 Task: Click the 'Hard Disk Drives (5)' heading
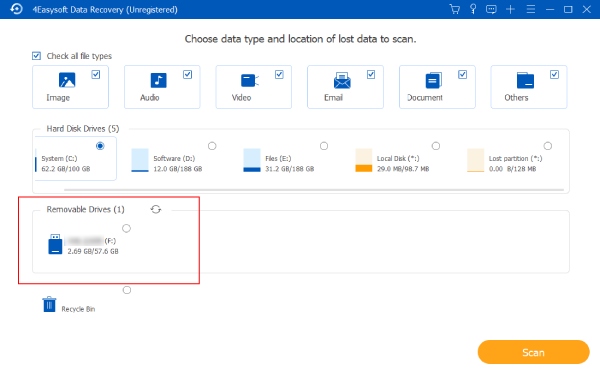(83, 129)
